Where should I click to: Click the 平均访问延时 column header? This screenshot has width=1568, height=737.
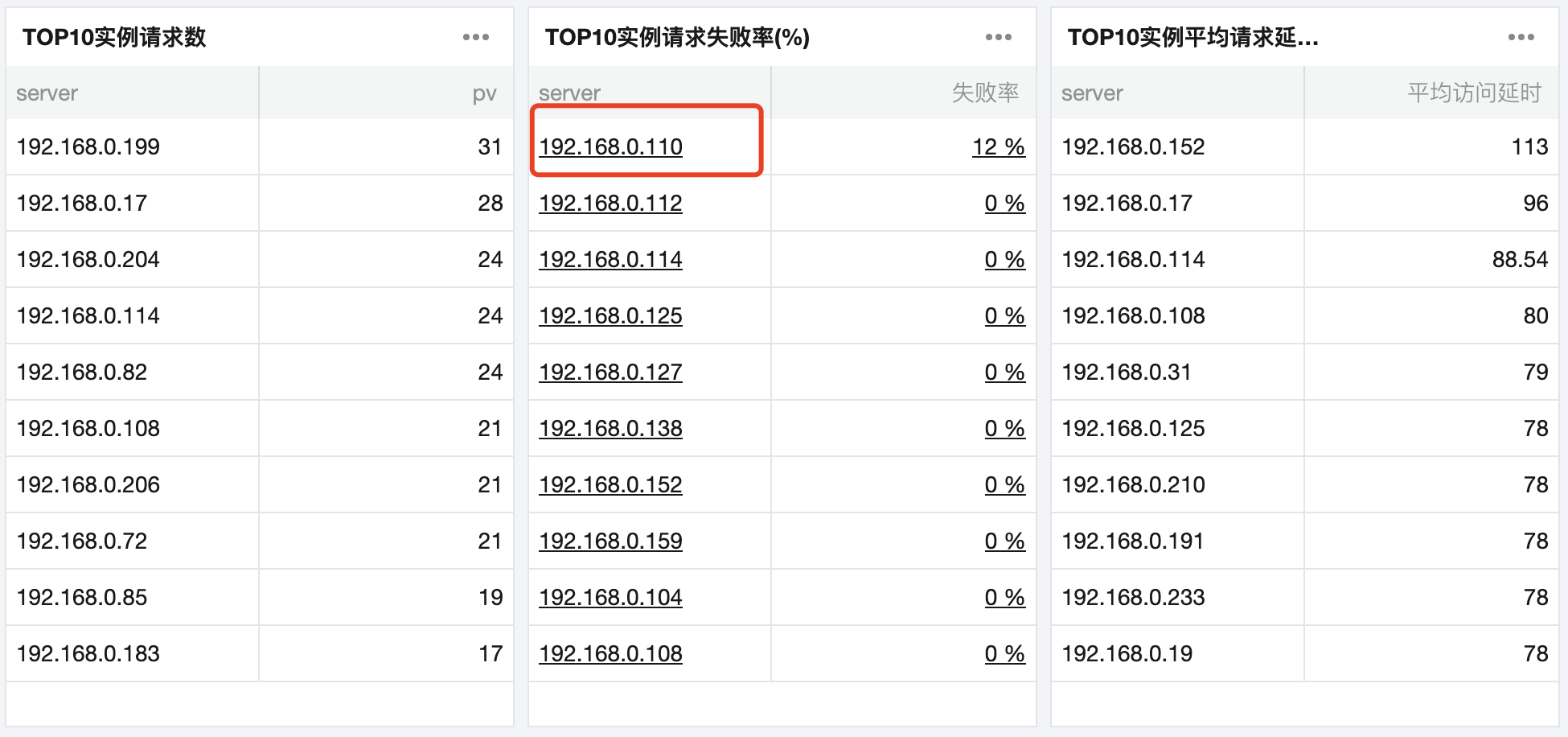1474,93
